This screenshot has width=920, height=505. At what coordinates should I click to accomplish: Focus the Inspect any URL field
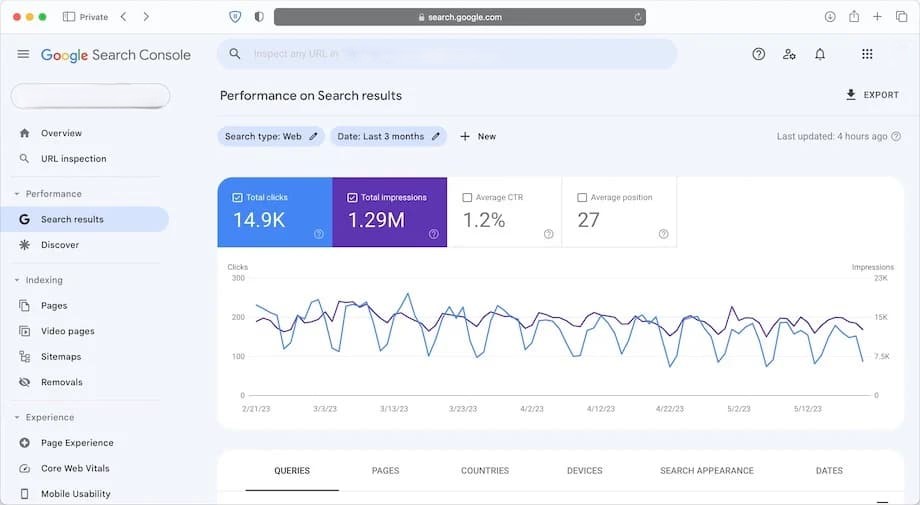pyautogui.click(x=447, y=54)
